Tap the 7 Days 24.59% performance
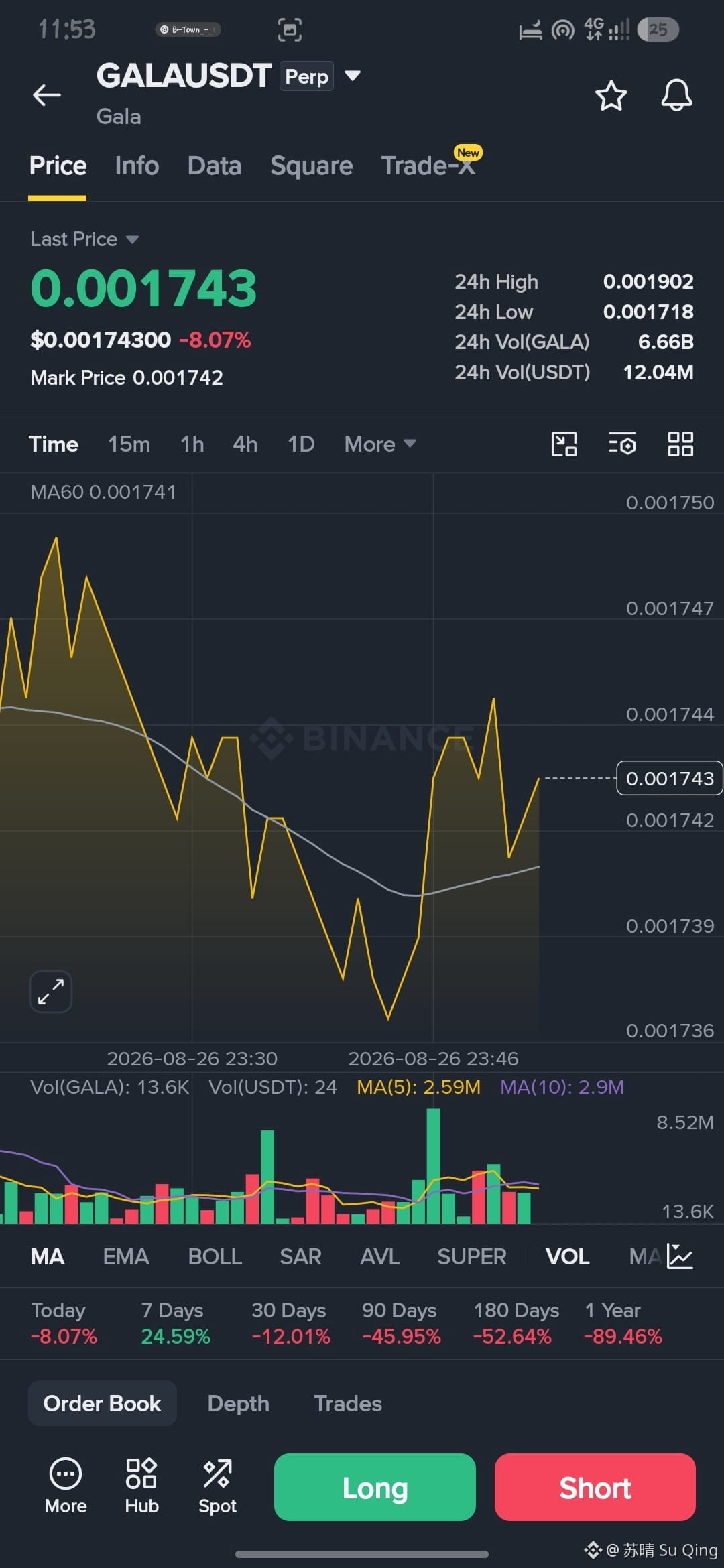The width and height of the screenshot is (724, 1568). 176,1323
